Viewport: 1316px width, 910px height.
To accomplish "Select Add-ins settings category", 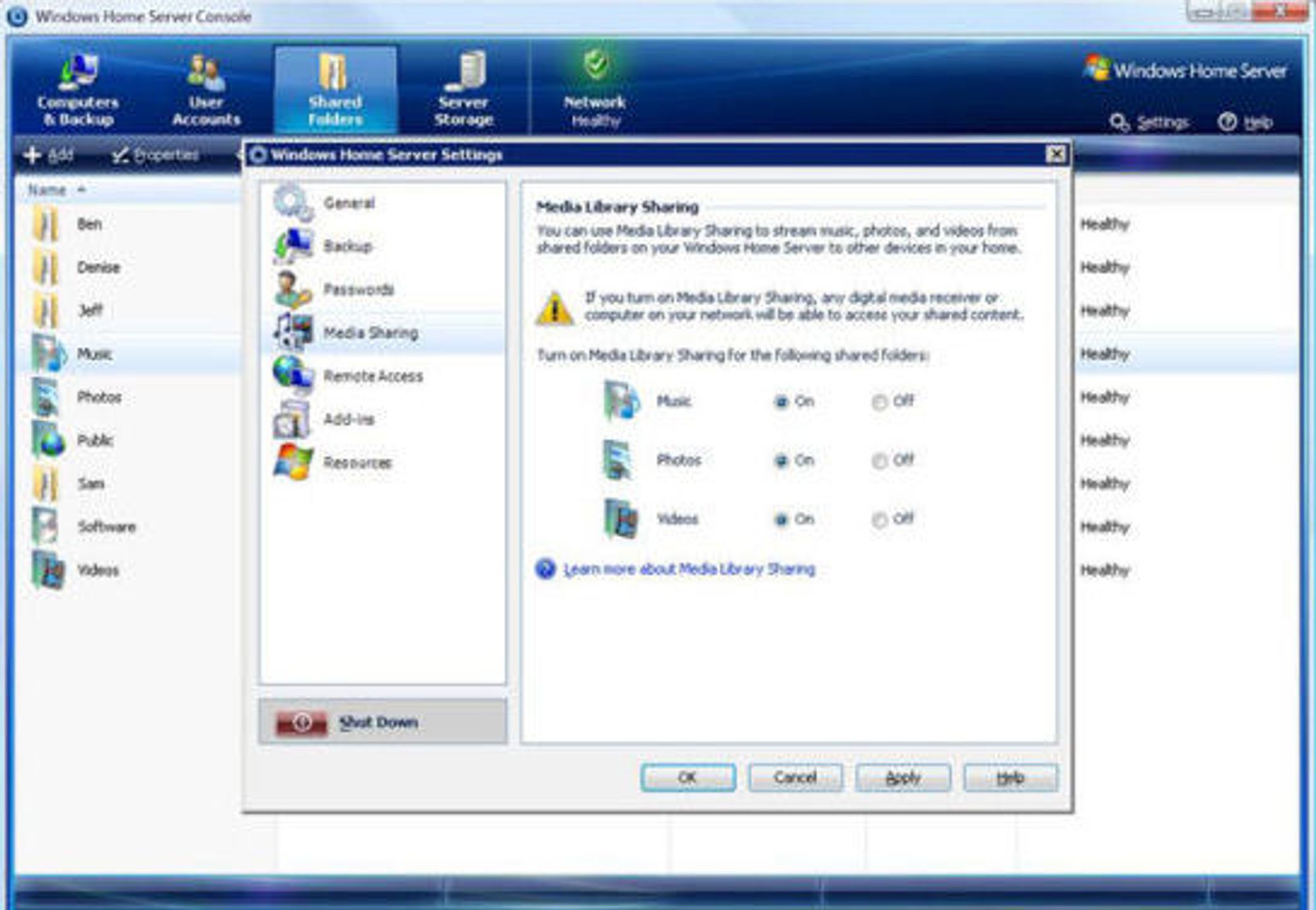I will (384, 419).
